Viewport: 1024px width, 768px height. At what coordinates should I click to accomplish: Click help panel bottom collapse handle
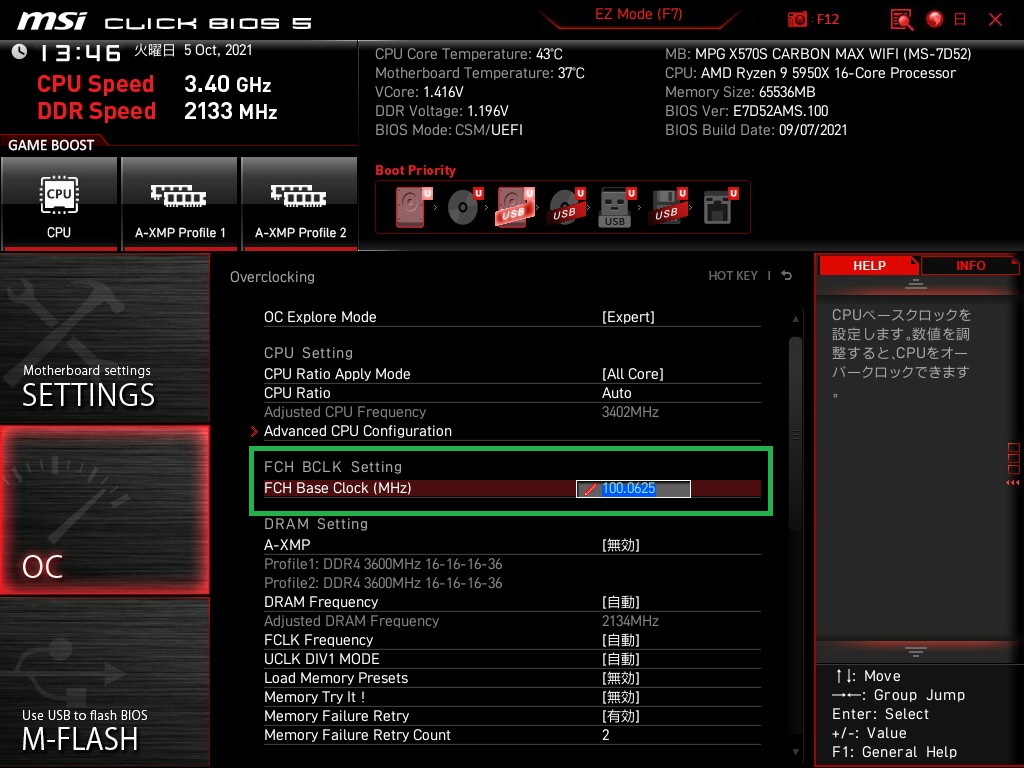(916, 651)
